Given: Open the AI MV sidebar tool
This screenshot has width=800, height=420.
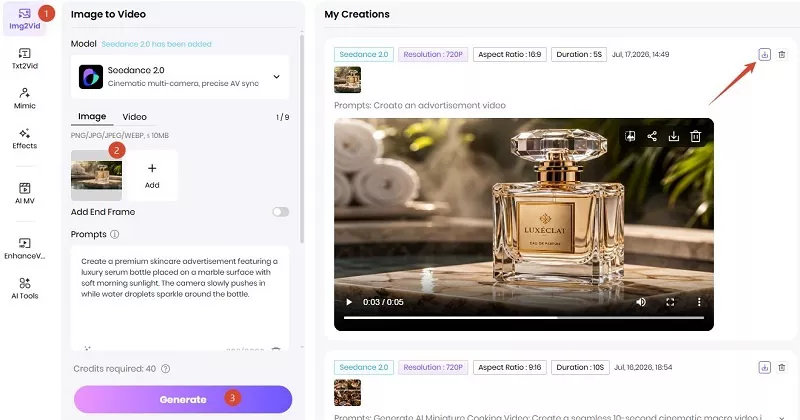Looking at the screenshot, I should pyautogui.click(x=24, y=193).
